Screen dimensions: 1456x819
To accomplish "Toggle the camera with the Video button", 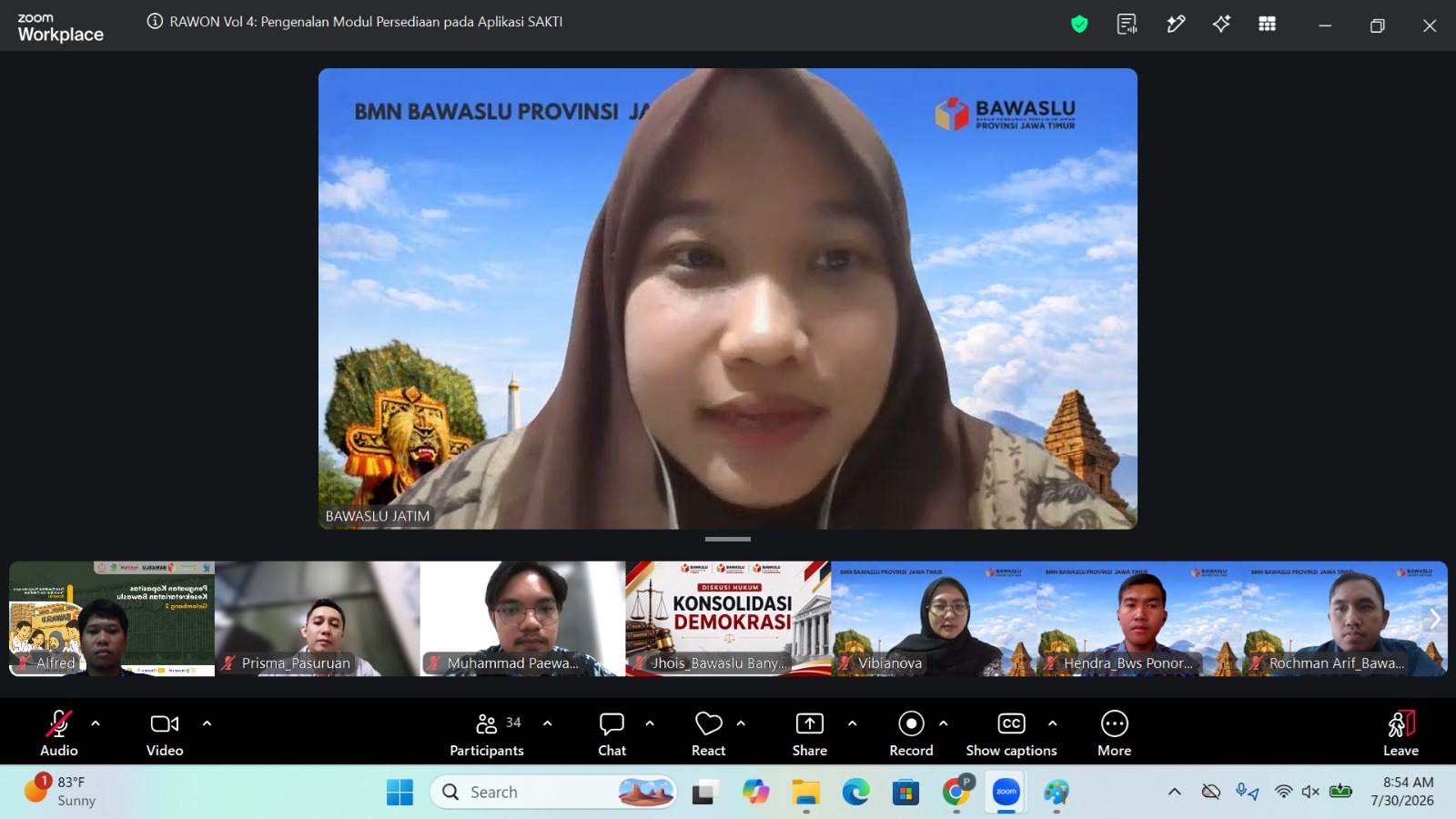I will (165, 733).
